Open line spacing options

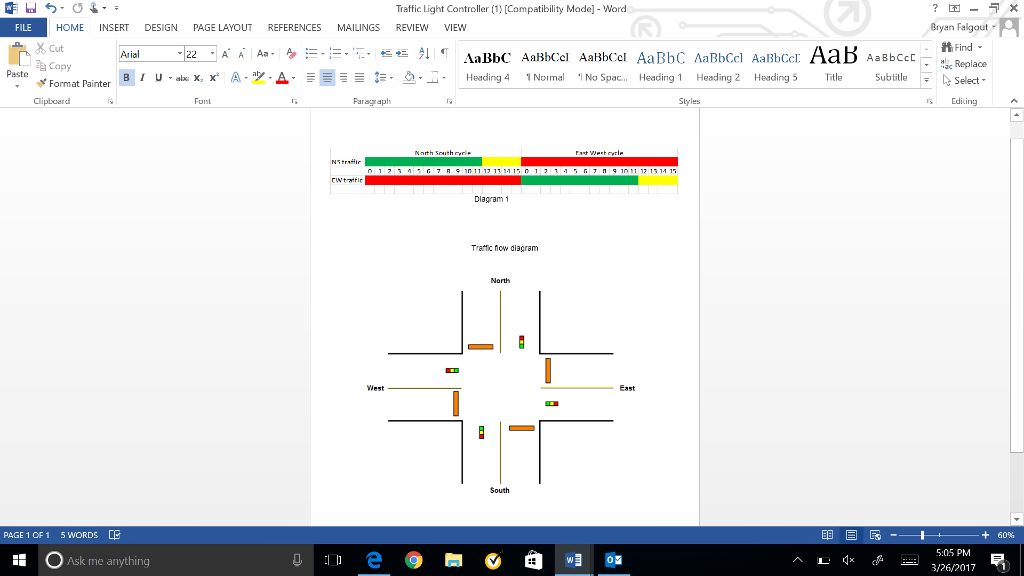tap(383, 78)
